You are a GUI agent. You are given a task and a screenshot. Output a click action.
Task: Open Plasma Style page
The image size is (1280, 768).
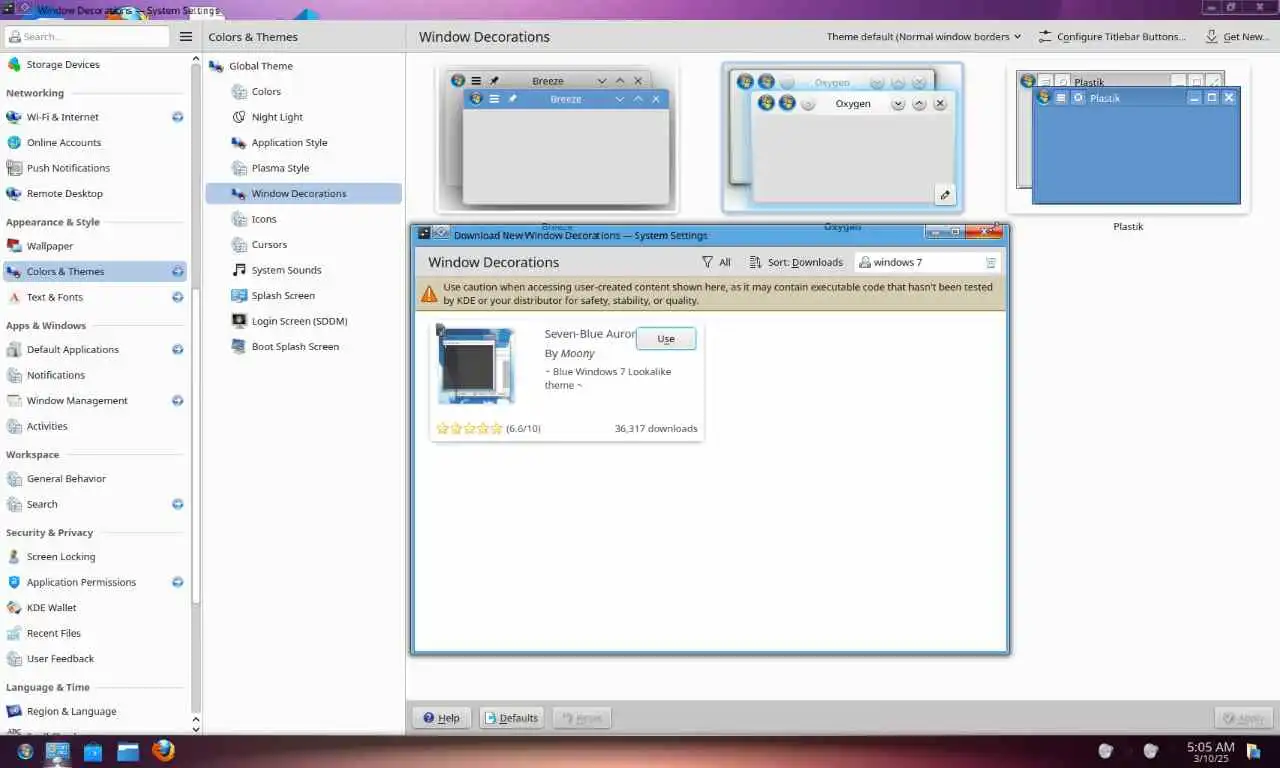click(304, 168)
